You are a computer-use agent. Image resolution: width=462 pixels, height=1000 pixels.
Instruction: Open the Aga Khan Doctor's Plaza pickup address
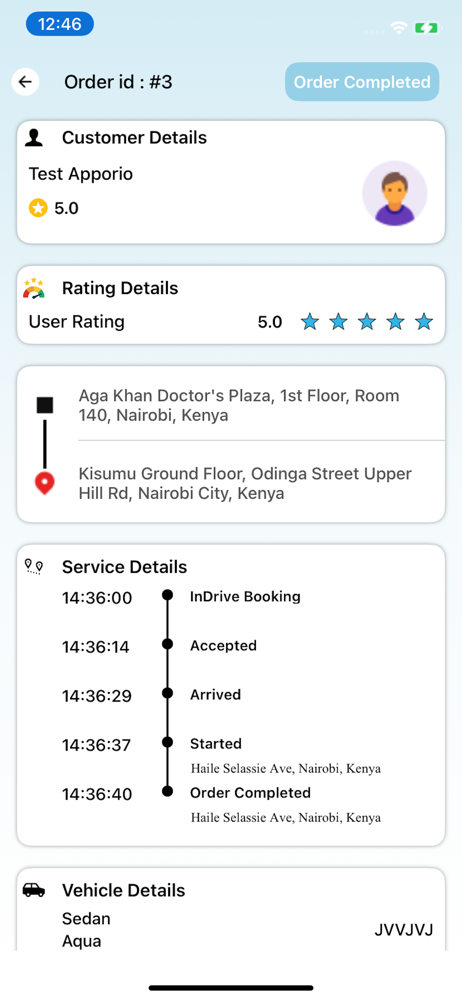coord(239,406)
